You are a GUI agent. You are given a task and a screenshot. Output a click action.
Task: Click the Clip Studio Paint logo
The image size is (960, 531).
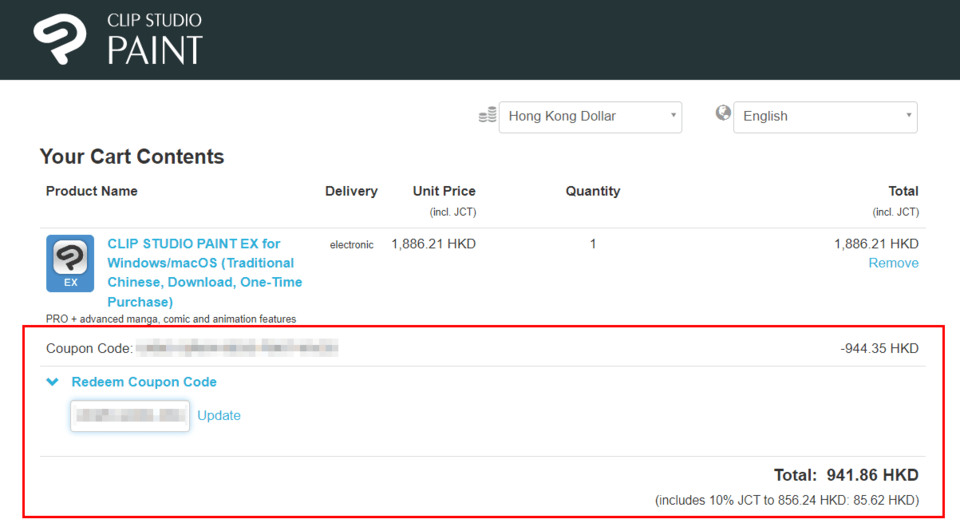tap(60, 39)
